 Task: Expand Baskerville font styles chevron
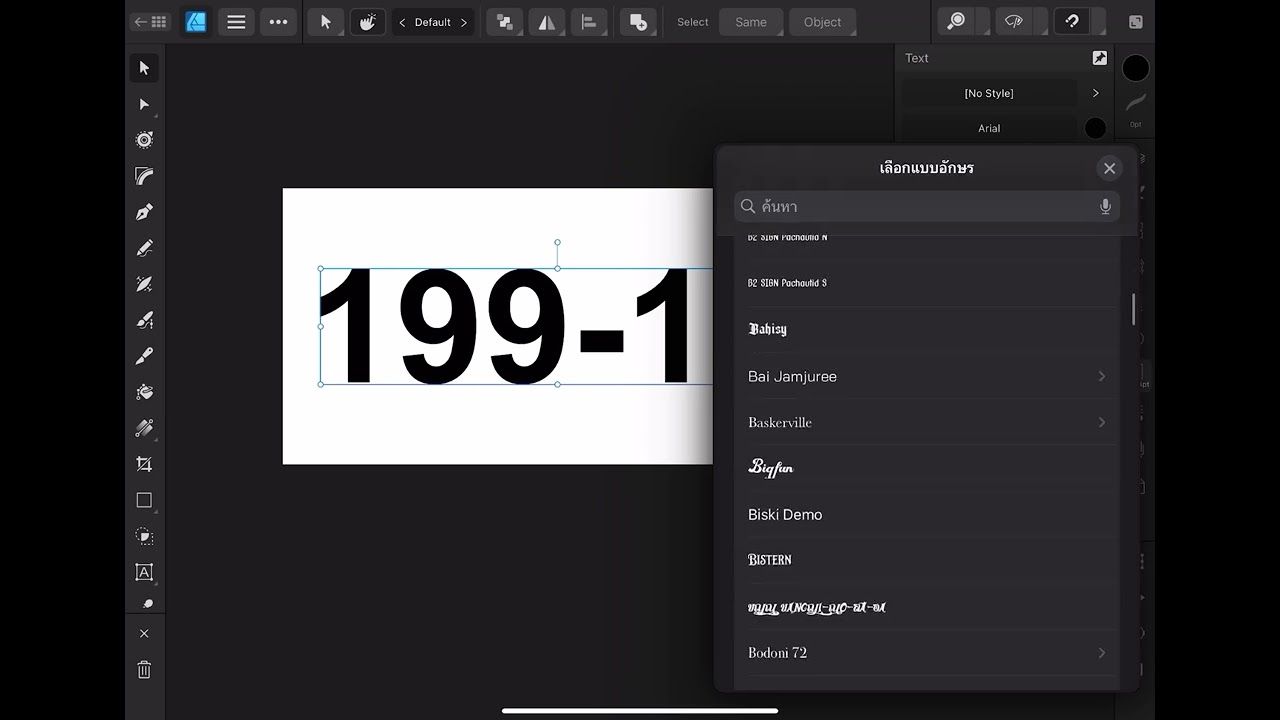tap(1102, 422)
